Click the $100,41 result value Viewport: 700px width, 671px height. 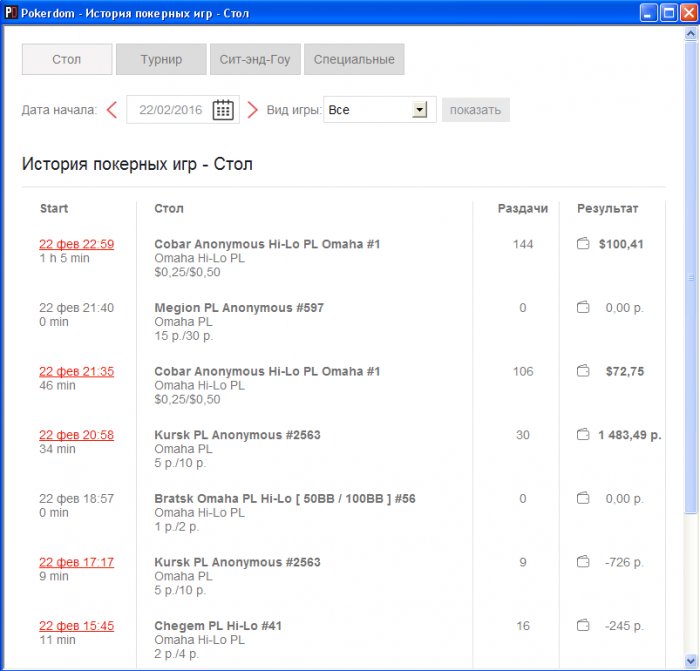[x=621, y=244]
